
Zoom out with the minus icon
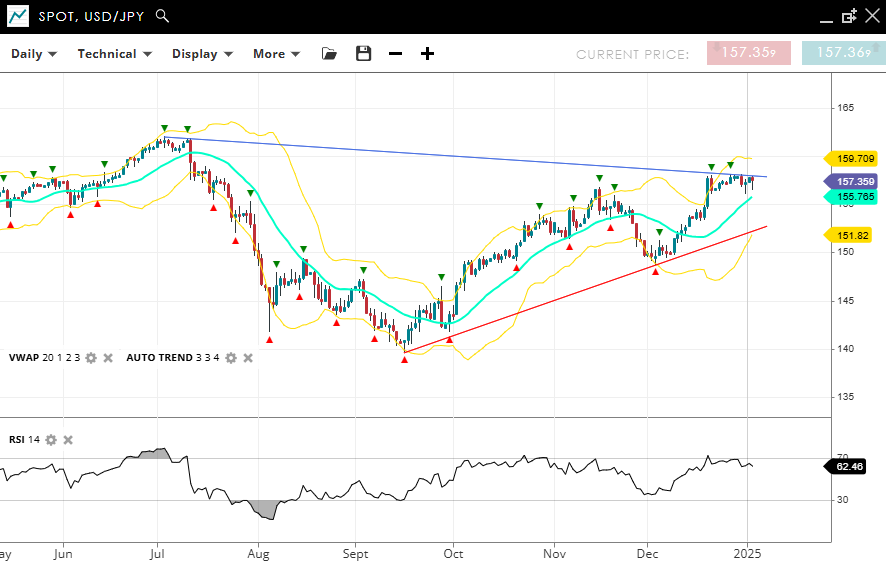pyautogui.click(x=395, y=54)
